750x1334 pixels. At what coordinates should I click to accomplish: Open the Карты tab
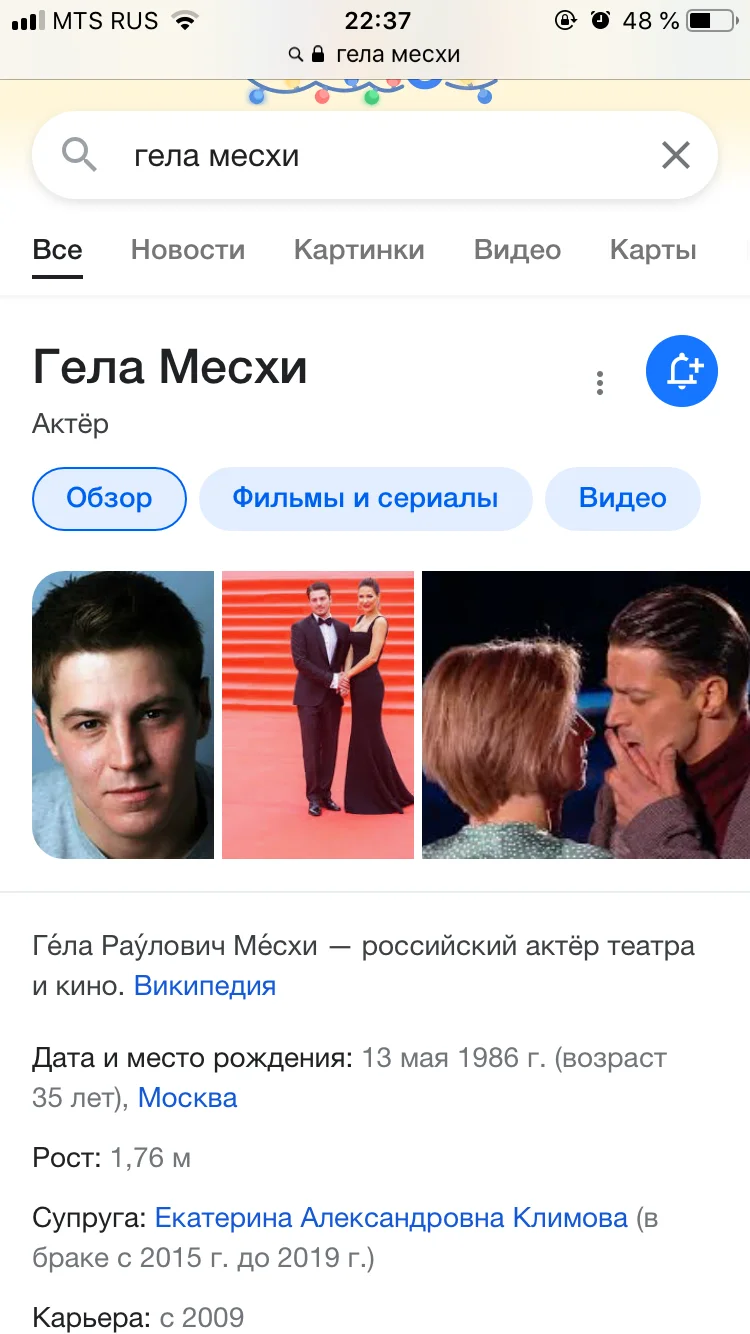point(653,250)
